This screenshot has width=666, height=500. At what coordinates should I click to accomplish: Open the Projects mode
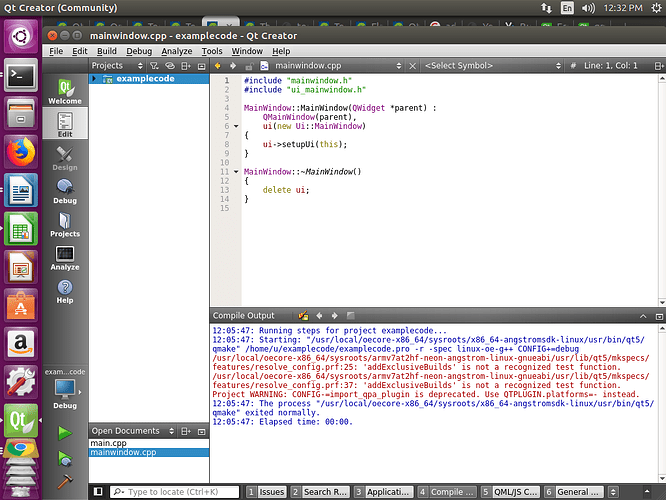tap(65, 224)
